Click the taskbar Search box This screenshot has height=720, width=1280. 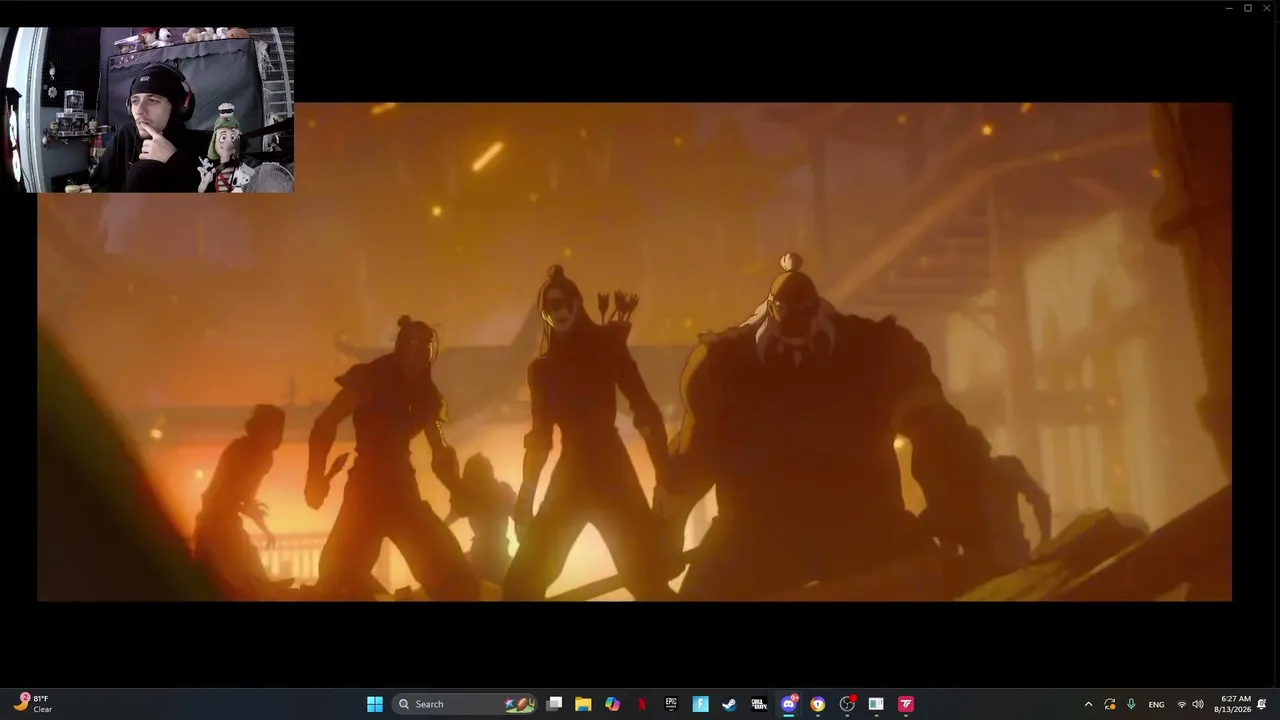465,704
